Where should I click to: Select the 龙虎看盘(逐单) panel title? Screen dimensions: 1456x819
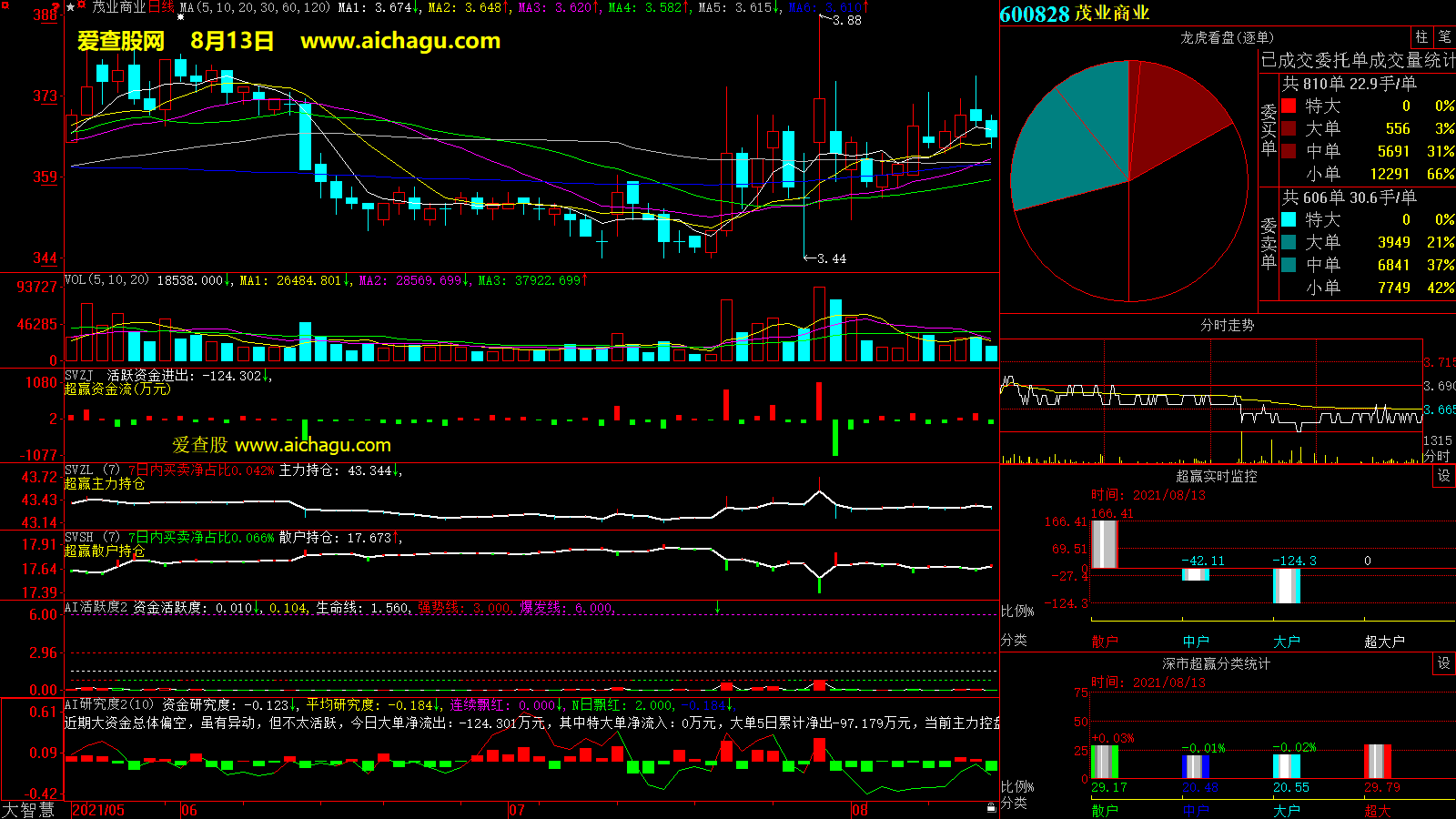(1227, 37)
